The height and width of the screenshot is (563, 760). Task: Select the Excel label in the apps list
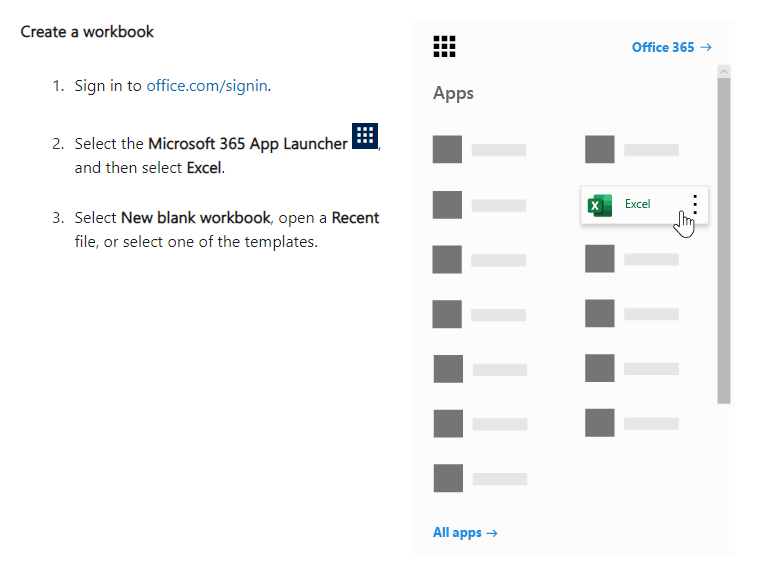[x=637, y=204]
